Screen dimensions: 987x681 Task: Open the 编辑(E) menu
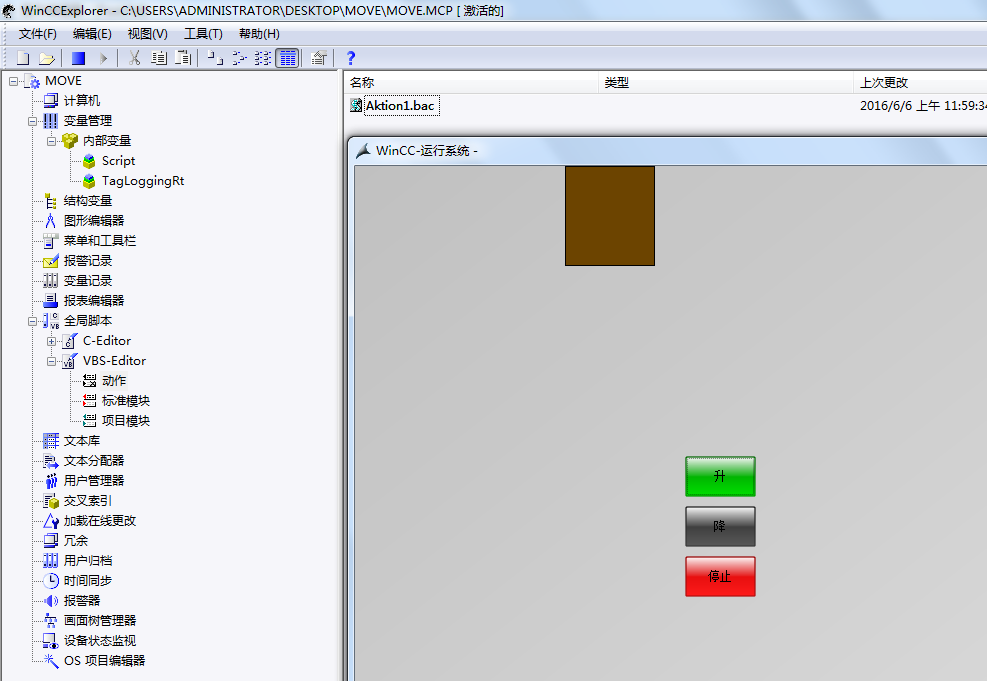coord(92,34)
